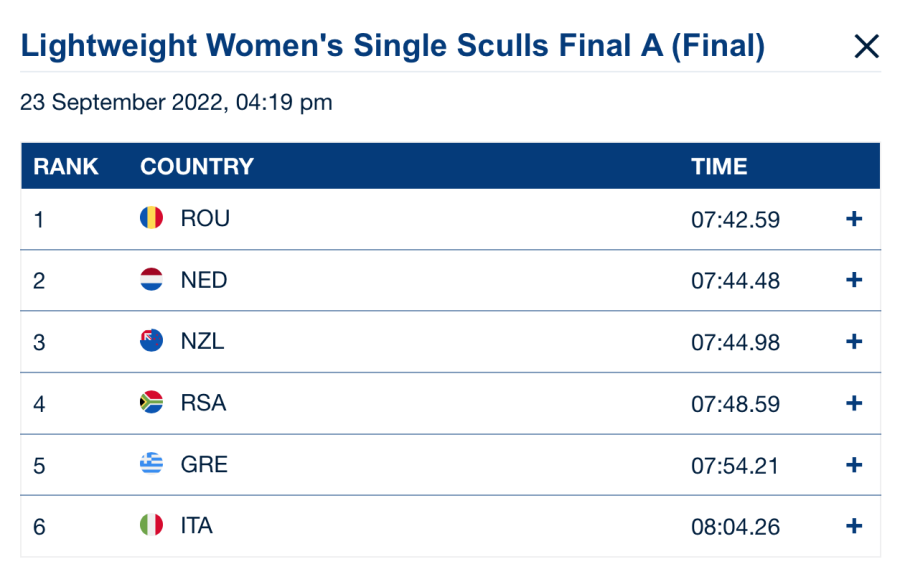This screenshot has width=900, height=577.
Task: Expand the RSA result row
Action: [x=854, y=404]
